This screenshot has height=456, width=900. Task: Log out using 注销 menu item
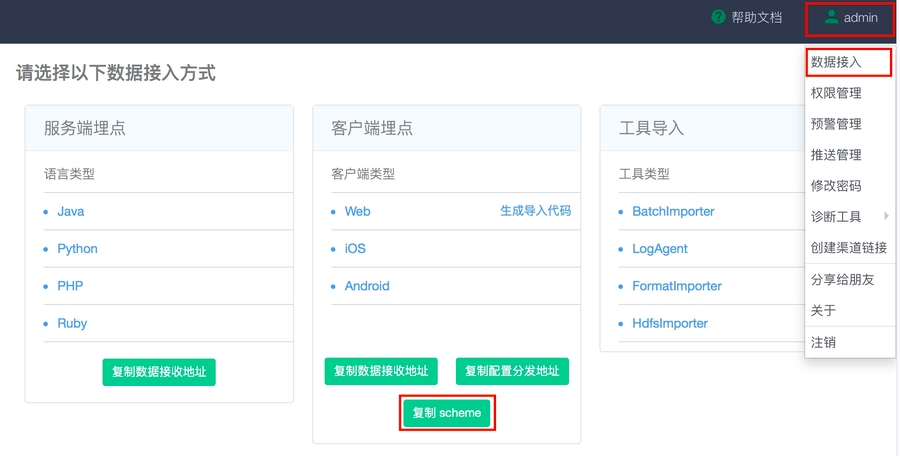823,342
